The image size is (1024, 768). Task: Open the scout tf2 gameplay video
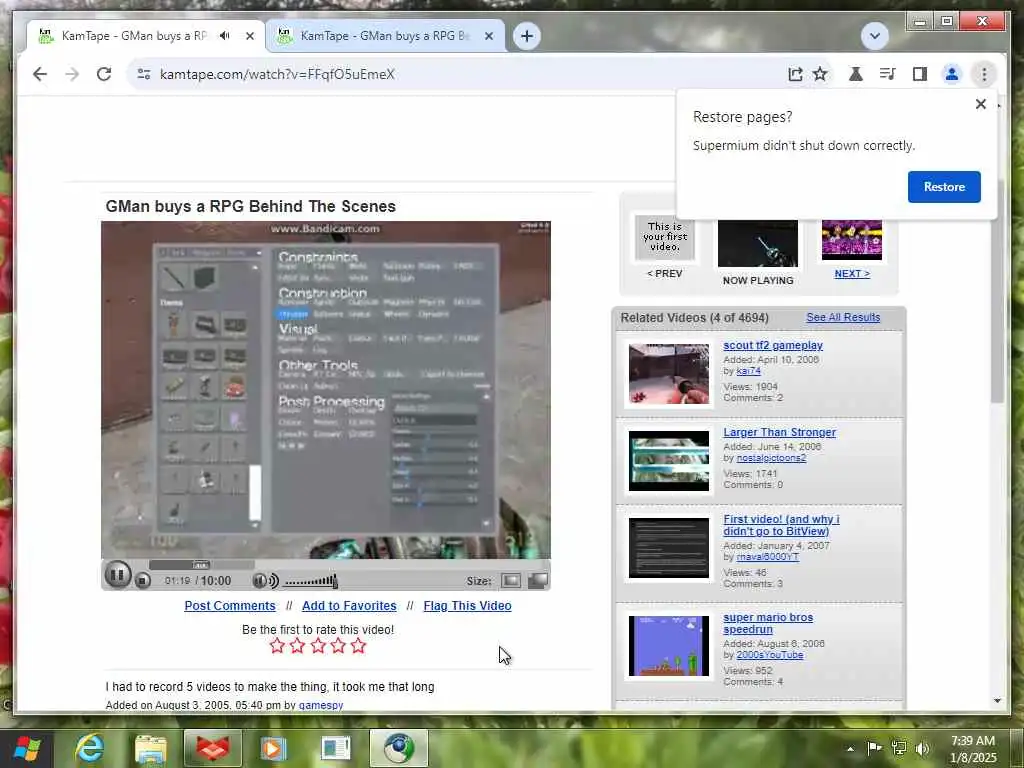773,345
